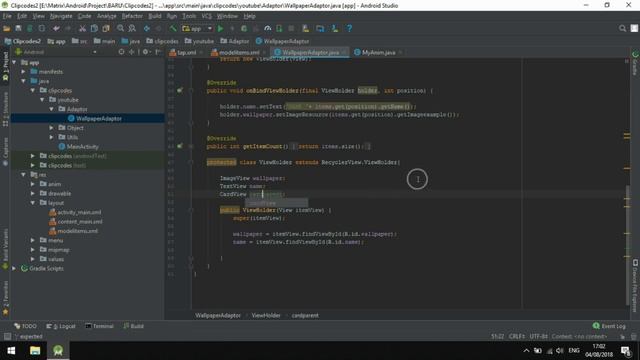Click the Save All toolbar icon
This screenshot has height=360, width=640.
click(x=18, y=29)
